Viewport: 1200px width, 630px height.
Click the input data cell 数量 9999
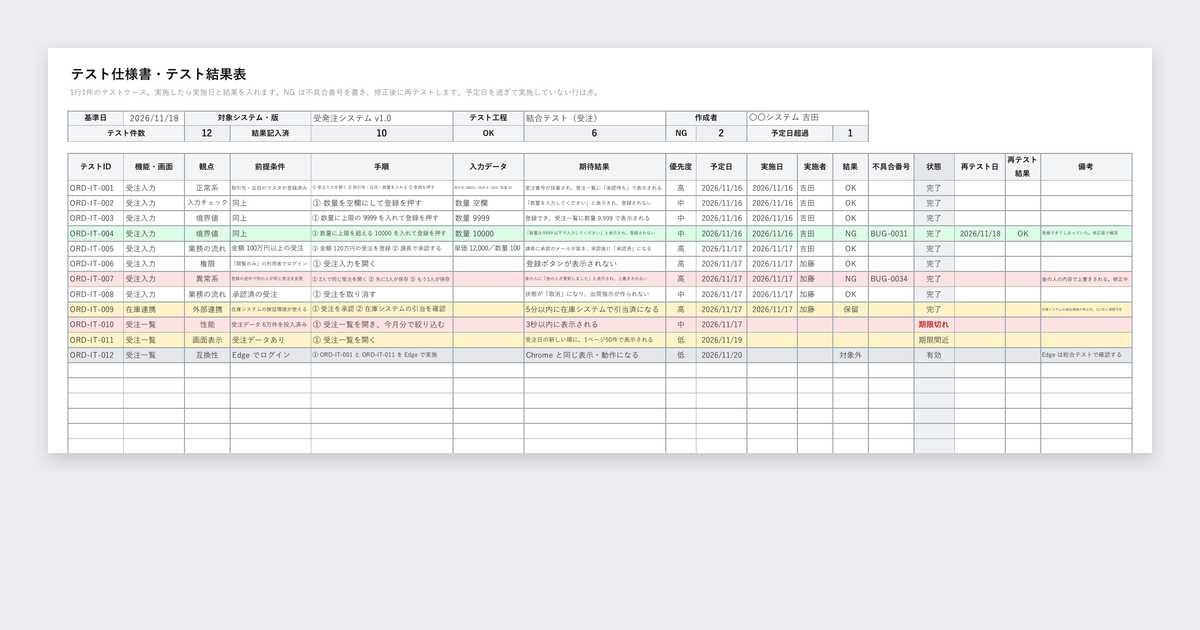coord(489,218)
